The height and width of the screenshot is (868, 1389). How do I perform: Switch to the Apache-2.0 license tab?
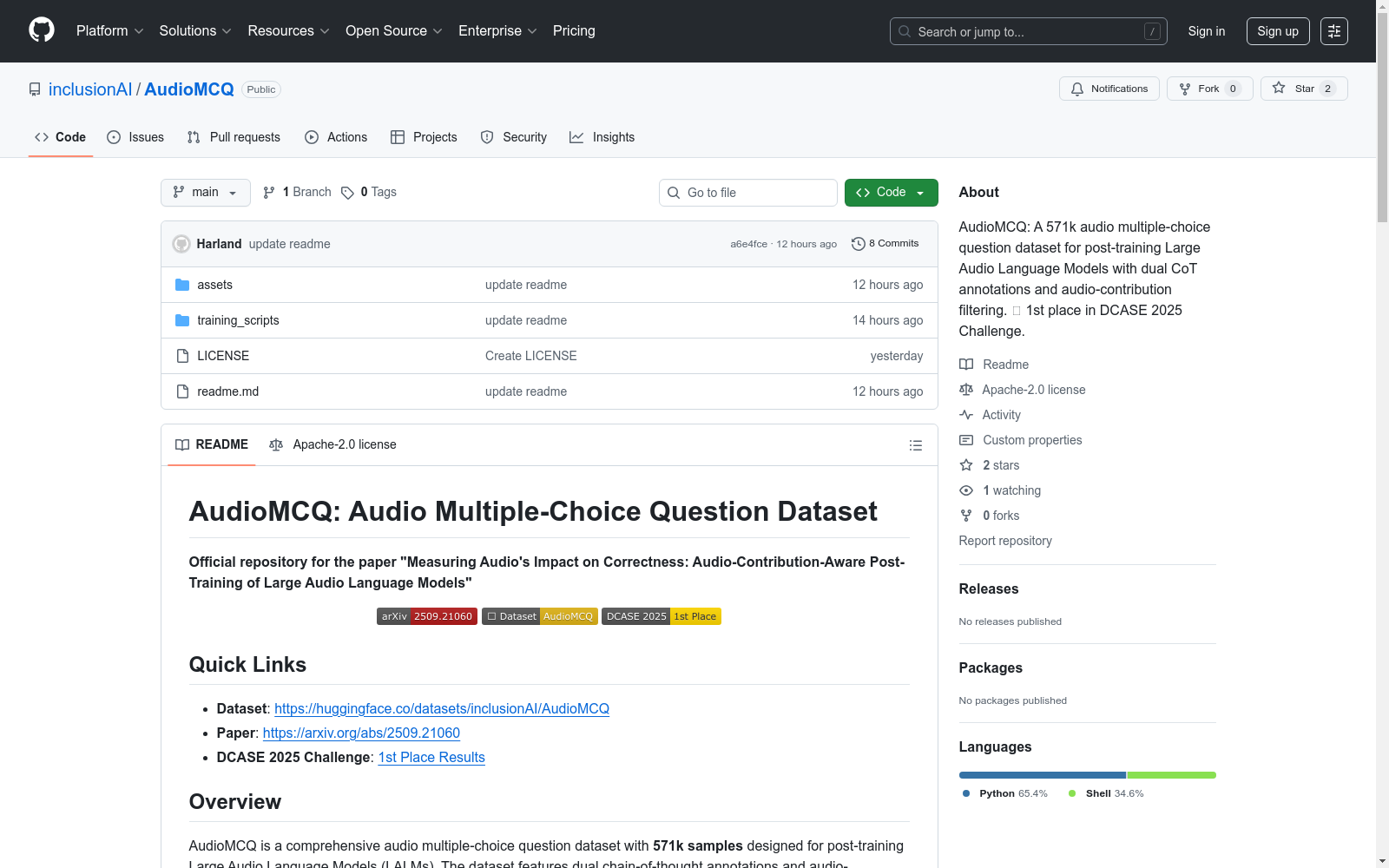tap(333, 444)
